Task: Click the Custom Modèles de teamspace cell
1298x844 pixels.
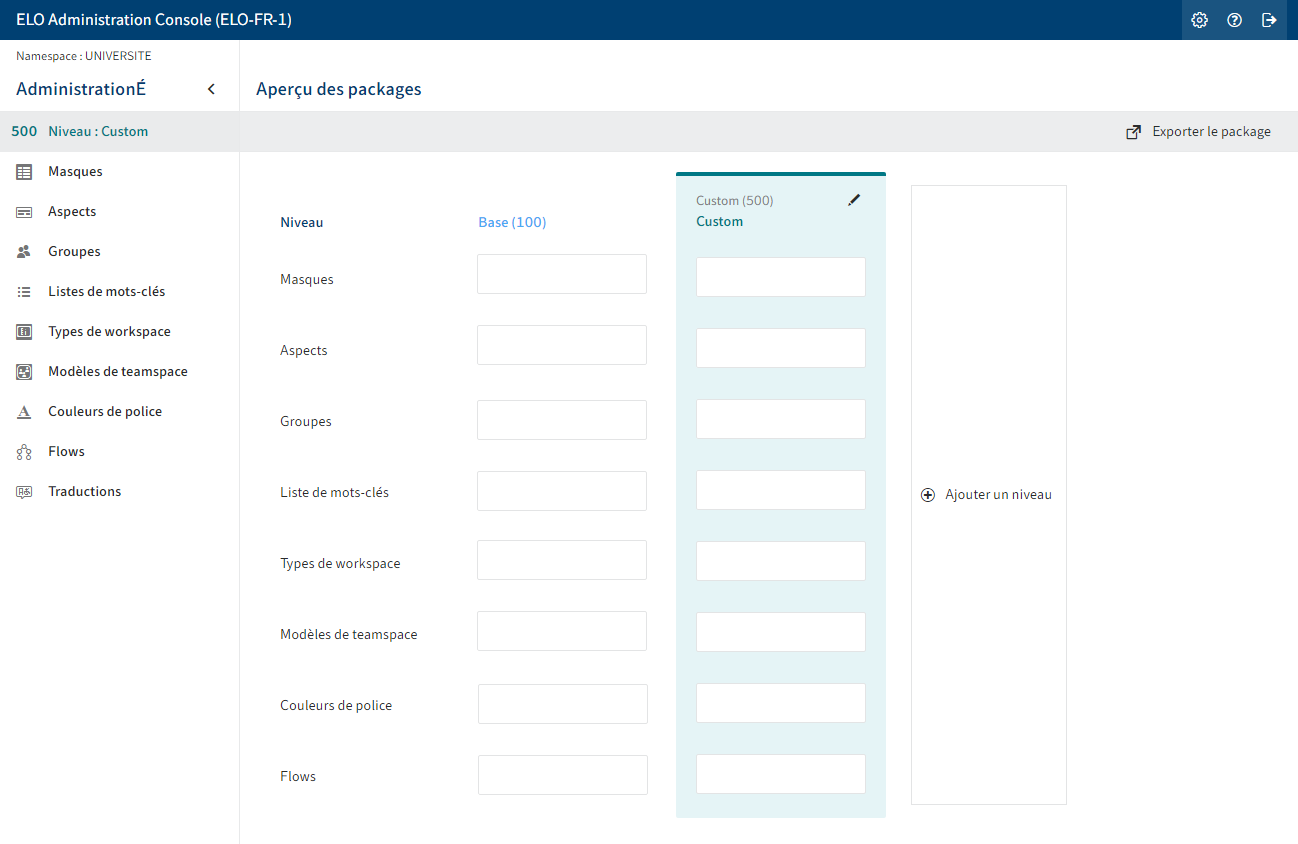Action: (x=781, y=632)
